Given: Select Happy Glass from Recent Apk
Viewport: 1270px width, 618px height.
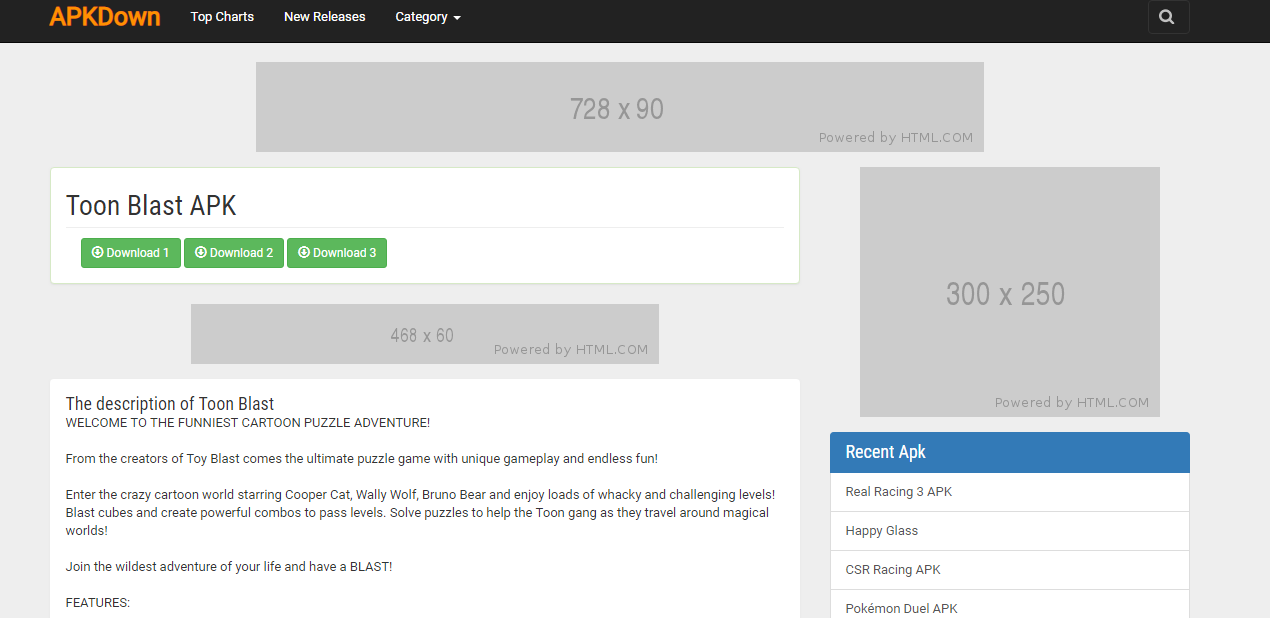Looking at the screenshot, I should point(881,531).
